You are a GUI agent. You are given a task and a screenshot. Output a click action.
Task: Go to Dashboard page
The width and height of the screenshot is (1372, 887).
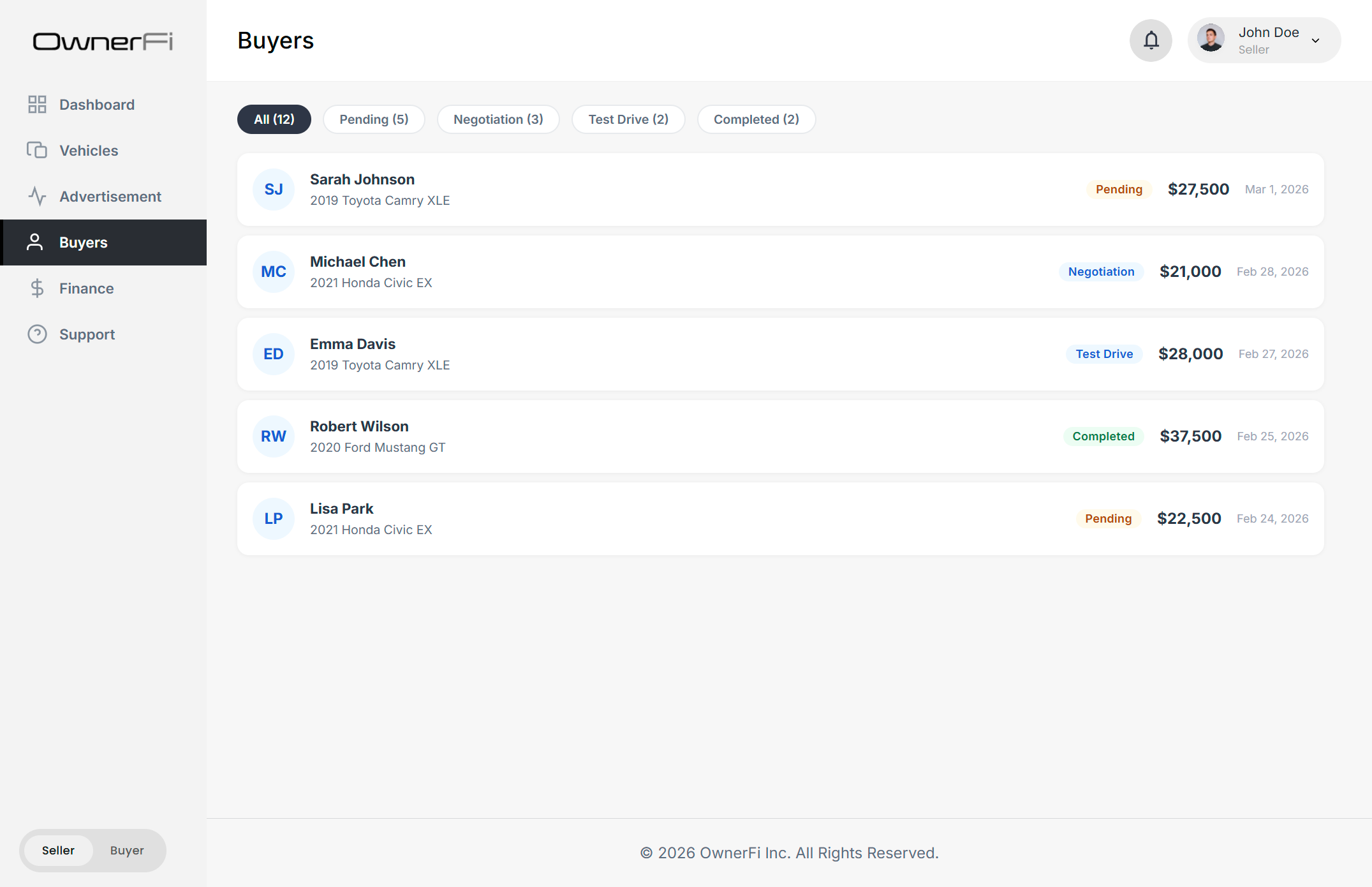(x=103, y=105)
